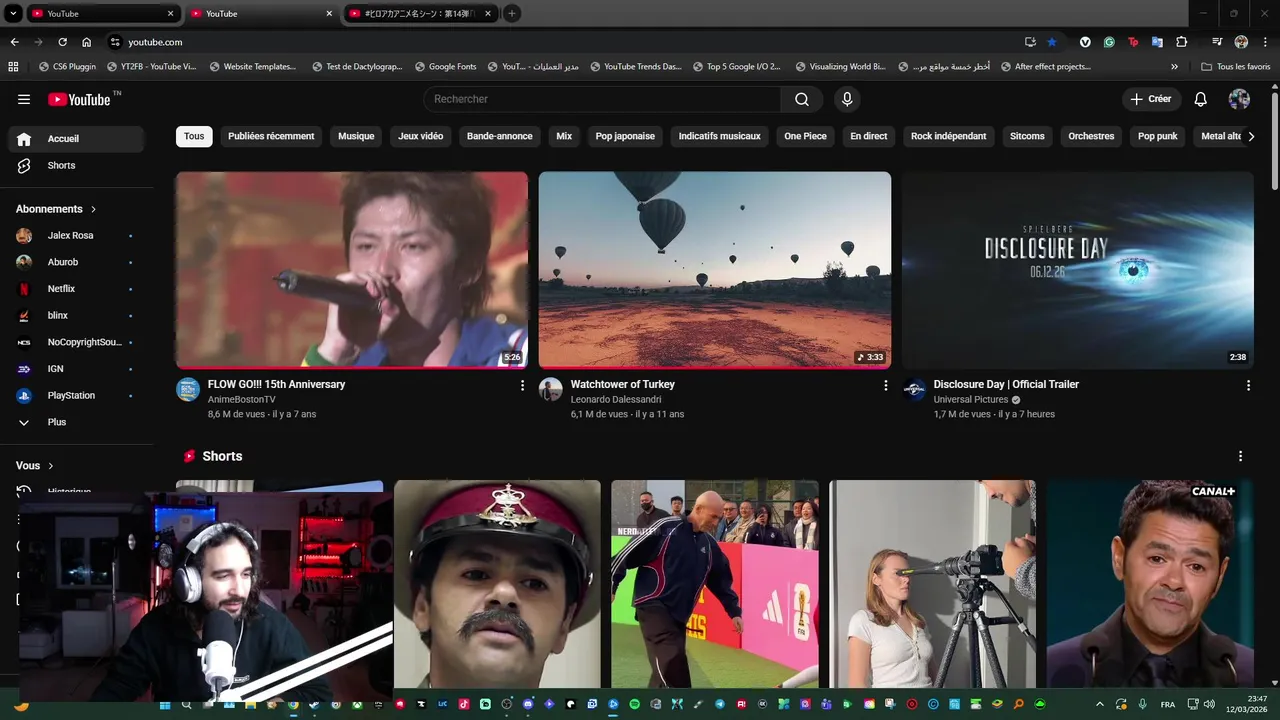Select the Jeux vidéo chip
The image size is (1280, 720).
[421, 136]
